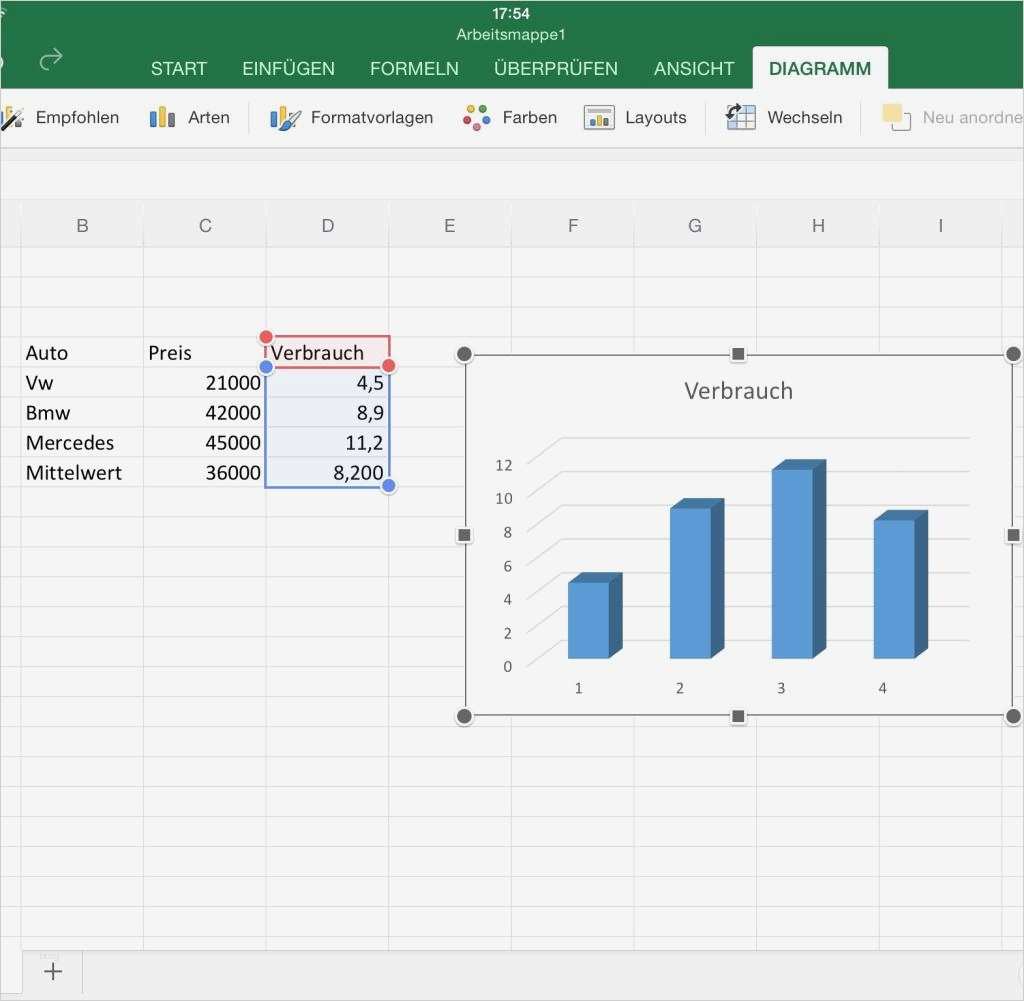The image size is (1024, 1001).
Task: Click the cell containing Preis
Action: [x=205, y=353]
